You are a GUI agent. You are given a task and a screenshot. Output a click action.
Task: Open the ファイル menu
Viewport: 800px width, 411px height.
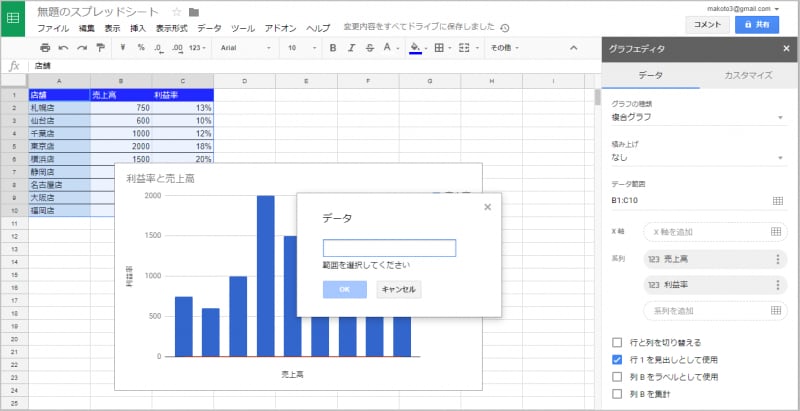tap(53, 29)
